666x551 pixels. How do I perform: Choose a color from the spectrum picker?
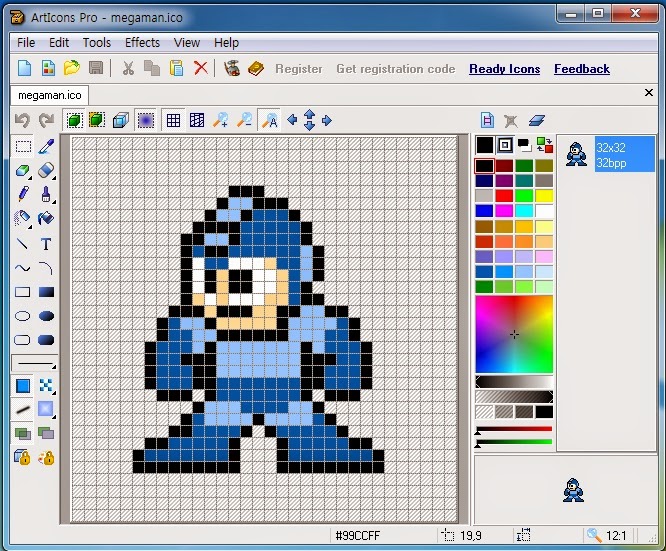[514, 335]
